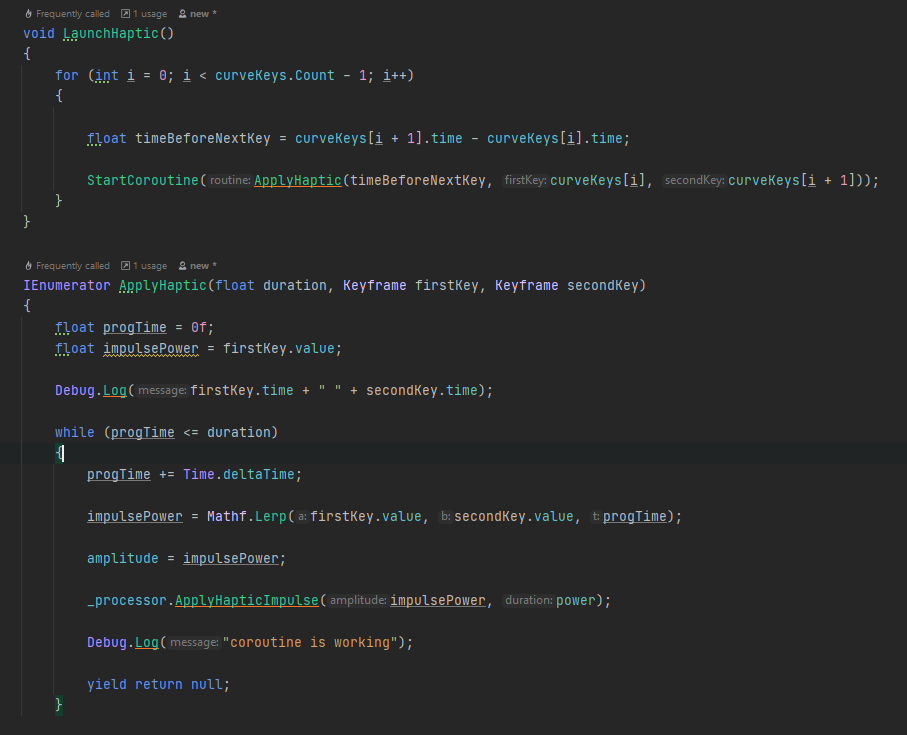Click the "firstKey:" inlay parameter hint

coord(525,180)
